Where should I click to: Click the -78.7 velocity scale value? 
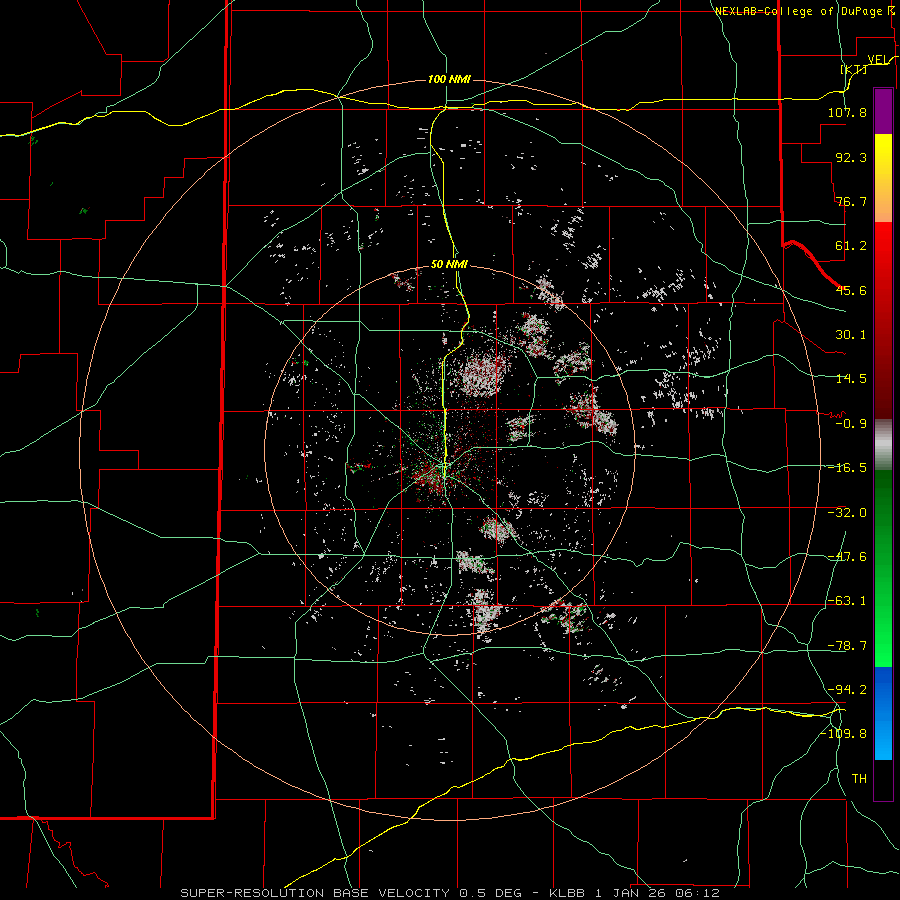click(x=847, y=646)
